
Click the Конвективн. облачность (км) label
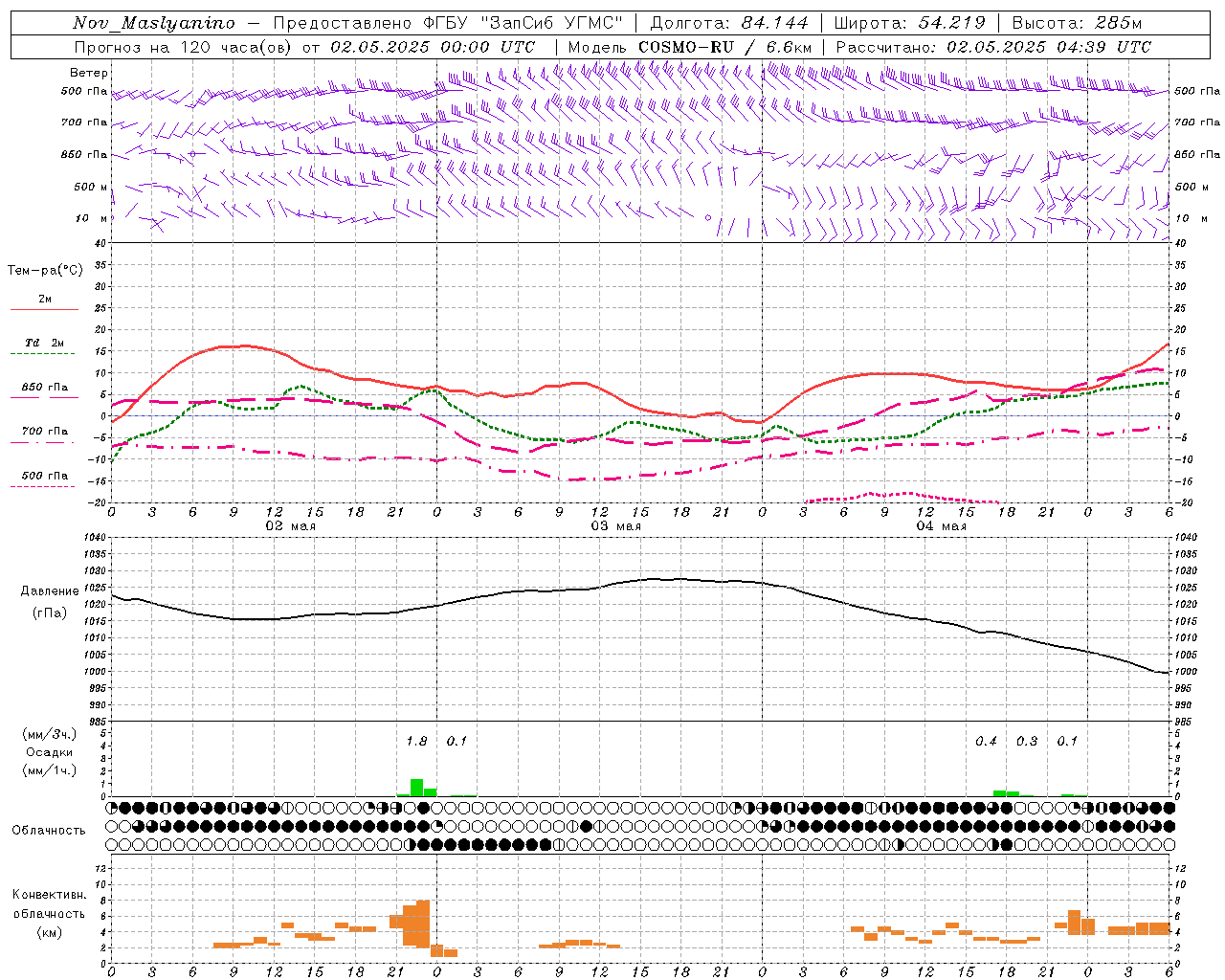(x=49, y=914)
